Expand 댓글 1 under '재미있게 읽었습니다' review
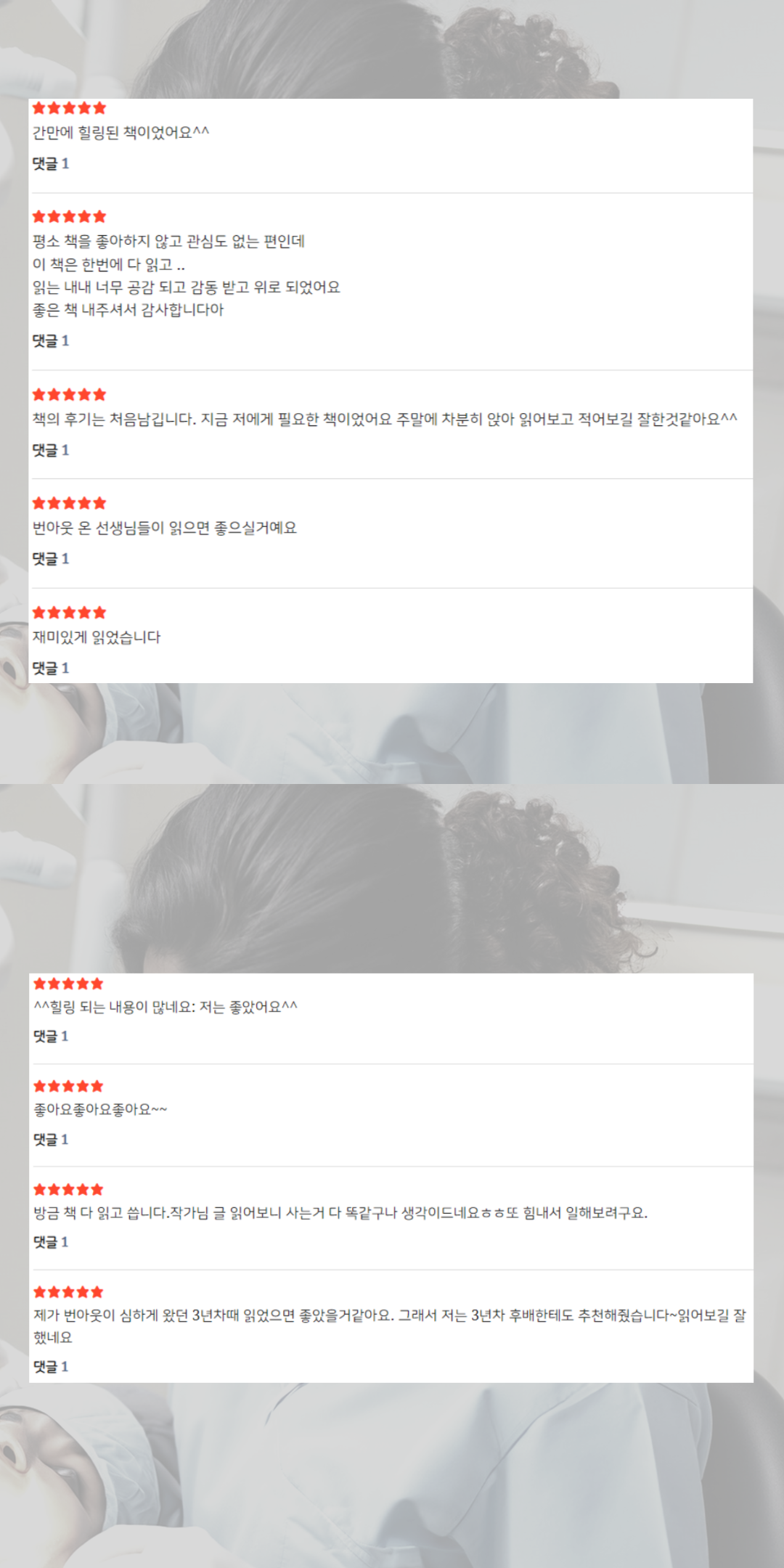This screenshot has width=784, height=1568. 51,669
